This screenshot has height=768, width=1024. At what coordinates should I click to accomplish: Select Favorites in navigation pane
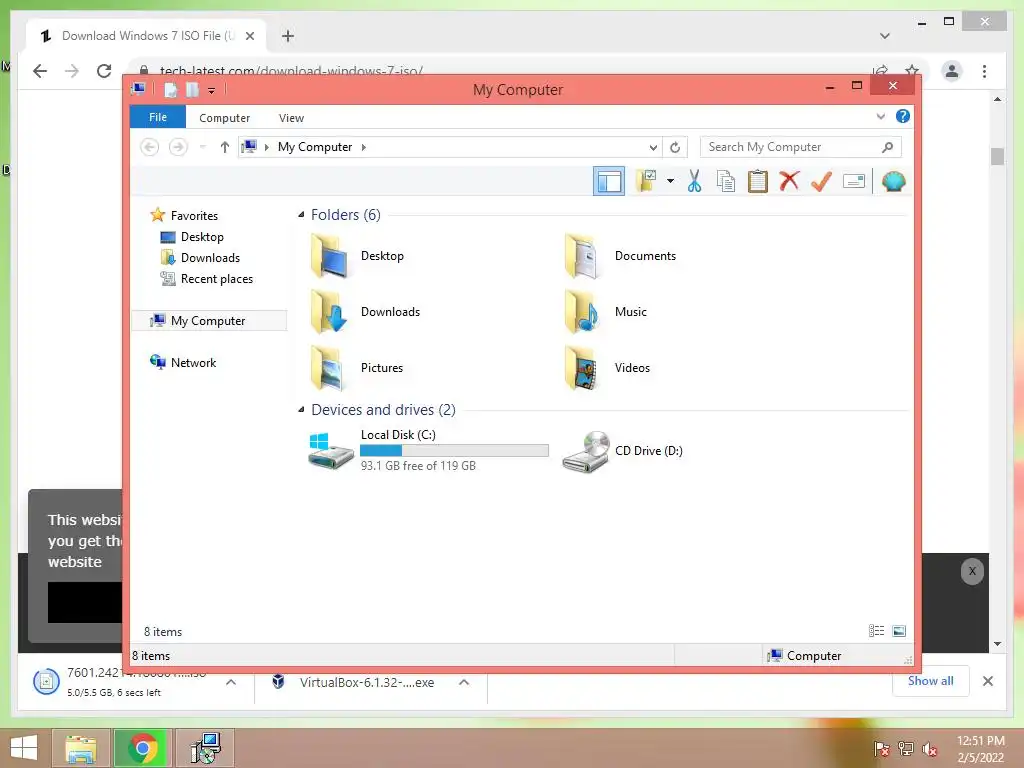[x=194, y=216]
